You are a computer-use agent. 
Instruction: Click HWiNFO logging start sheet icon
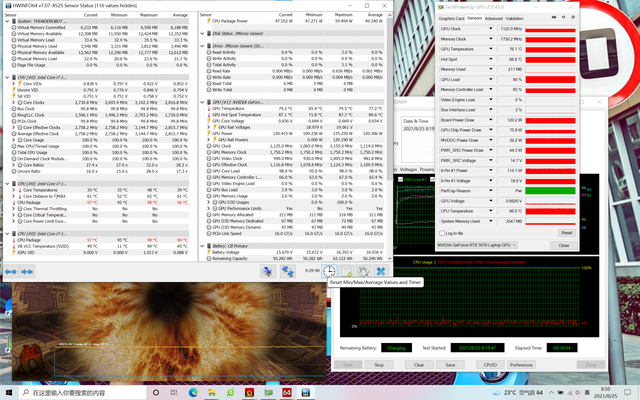point(347,271)
